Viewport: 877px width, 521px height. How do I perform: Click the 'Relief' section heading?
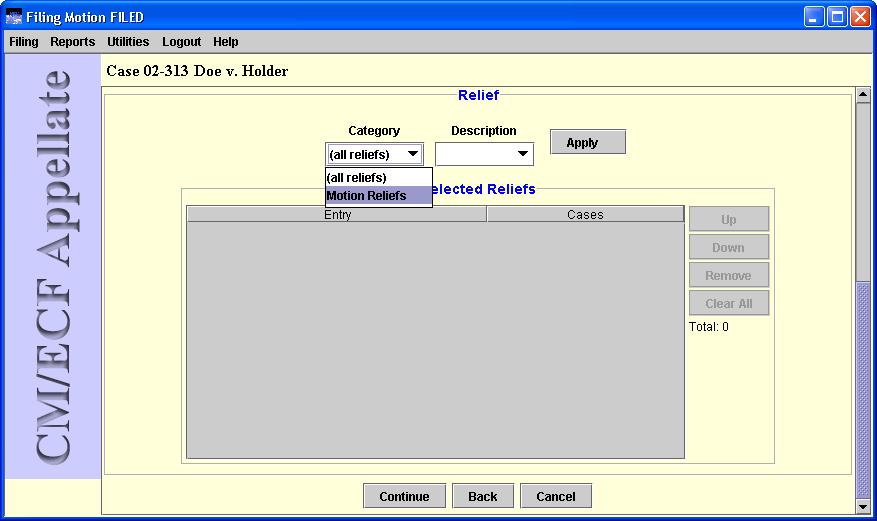(478, 95)
